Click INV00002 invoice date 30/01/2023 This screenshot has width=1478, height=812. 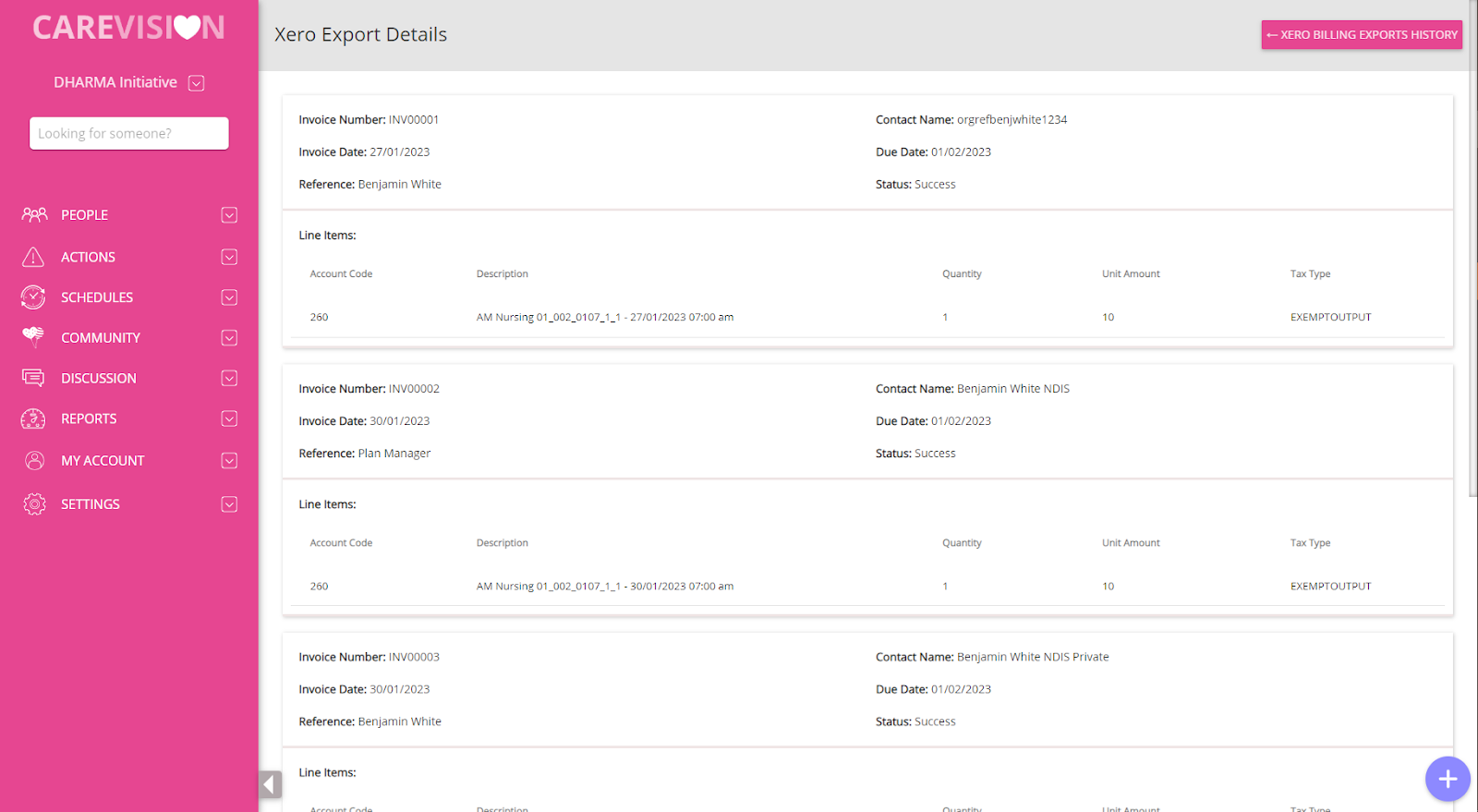[x=400, y=421]
